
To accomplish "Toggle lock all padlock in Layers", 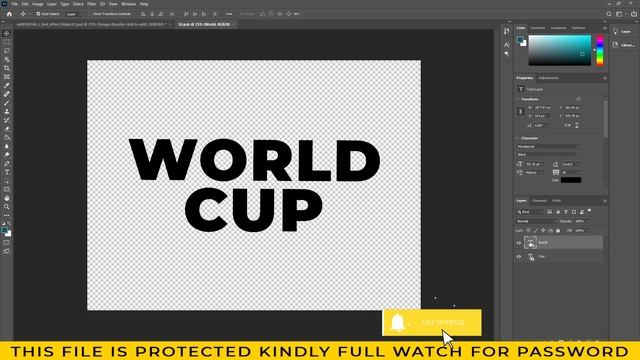I will (x=558, y=231).
